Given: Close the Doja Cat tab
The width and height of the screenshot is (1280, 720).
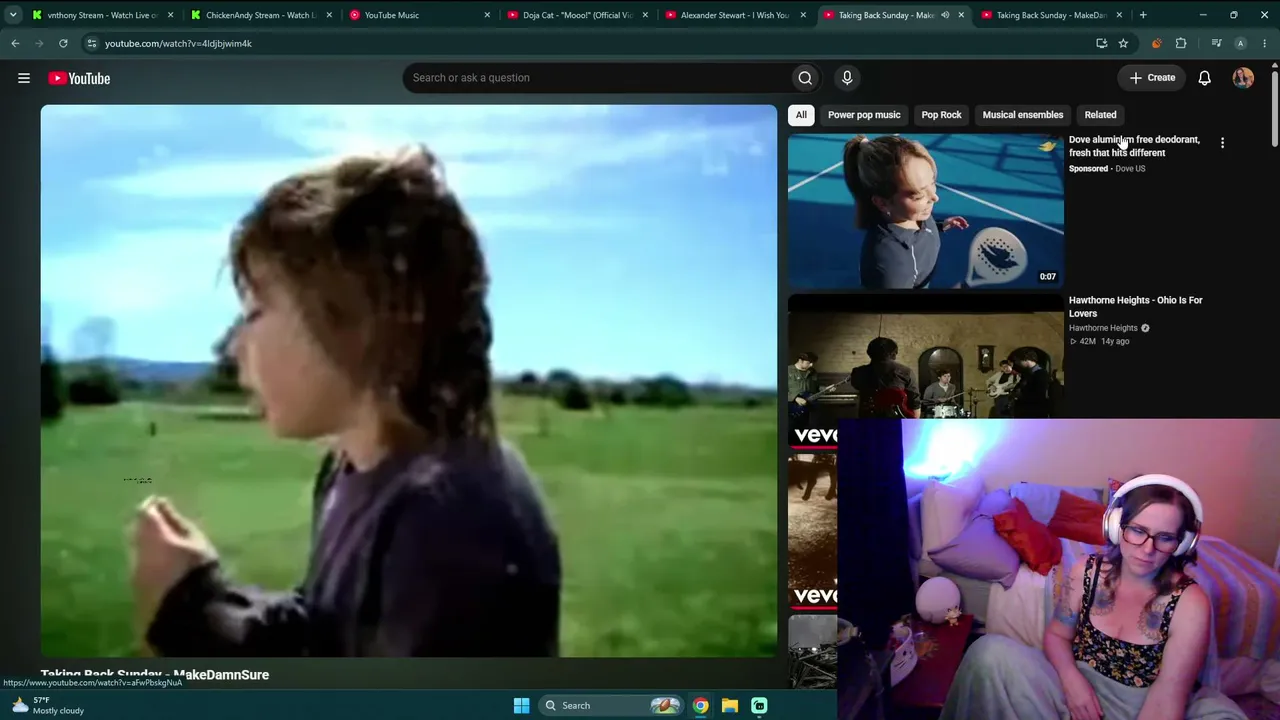Looking at the screenshot, I should 645,15.
